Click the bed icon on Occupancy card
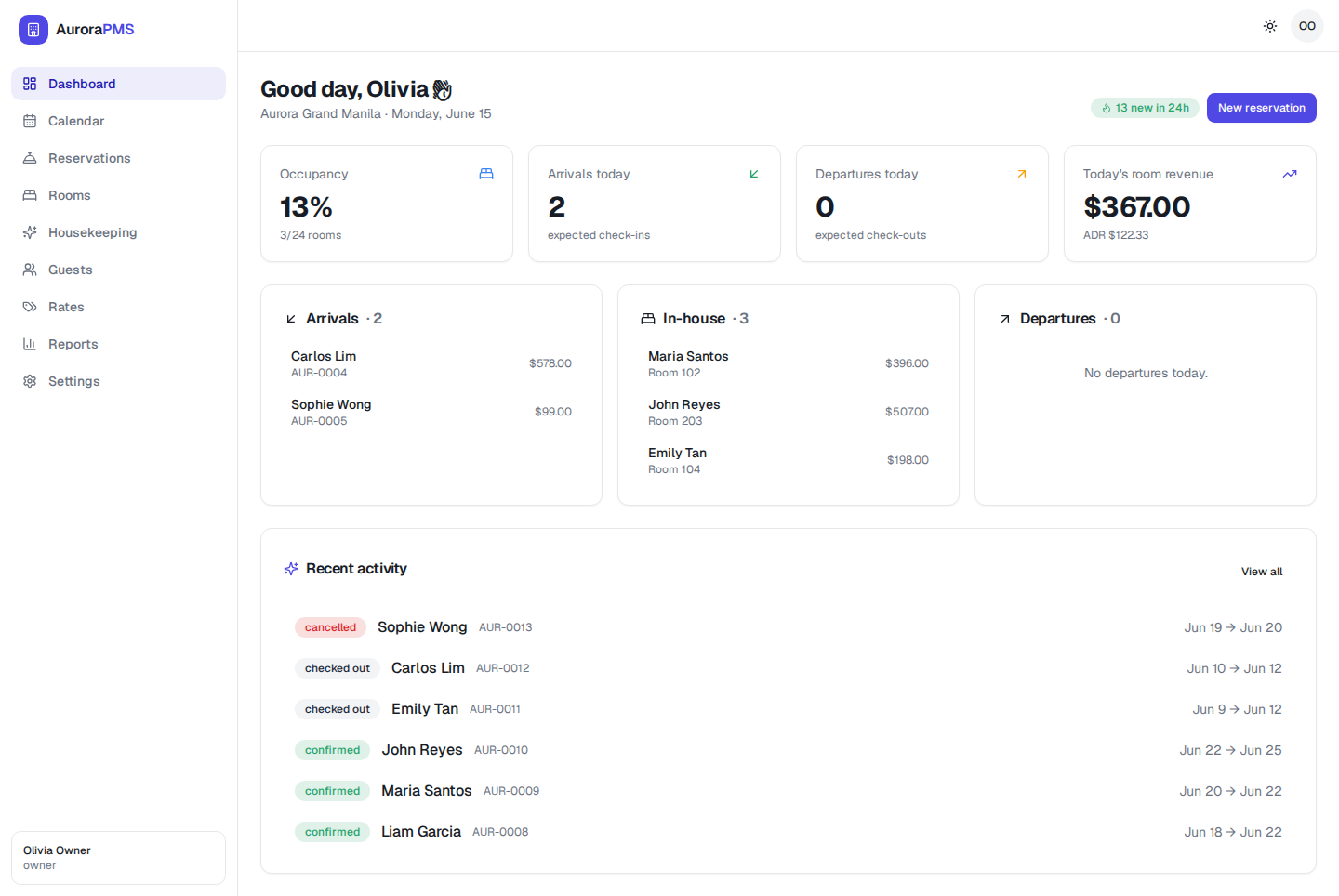Viewport: 1339px width, 896px height. pyautogui.click(x=486, y=174)
